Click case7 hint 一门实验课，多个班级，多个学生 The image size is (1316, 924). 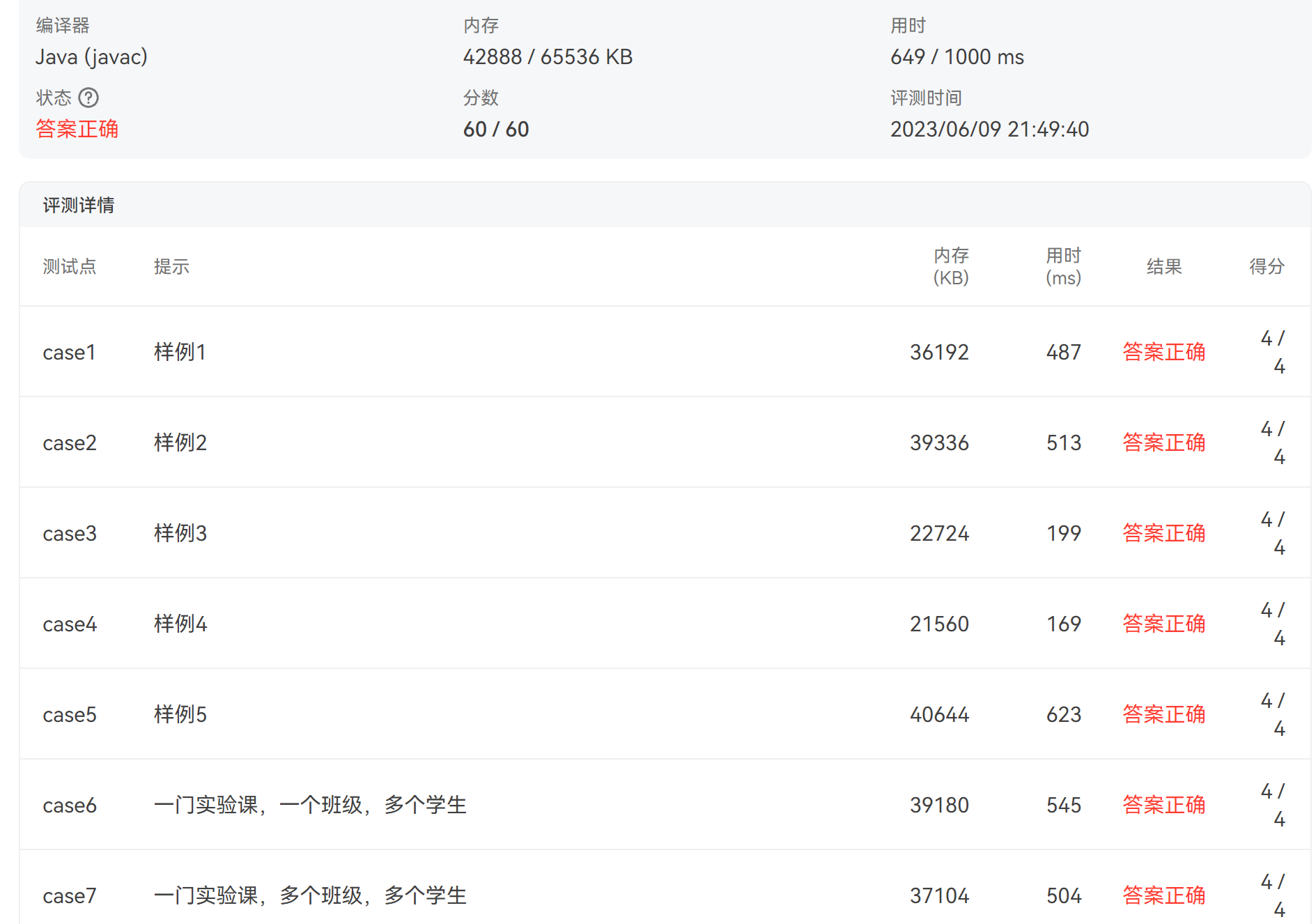310,895
